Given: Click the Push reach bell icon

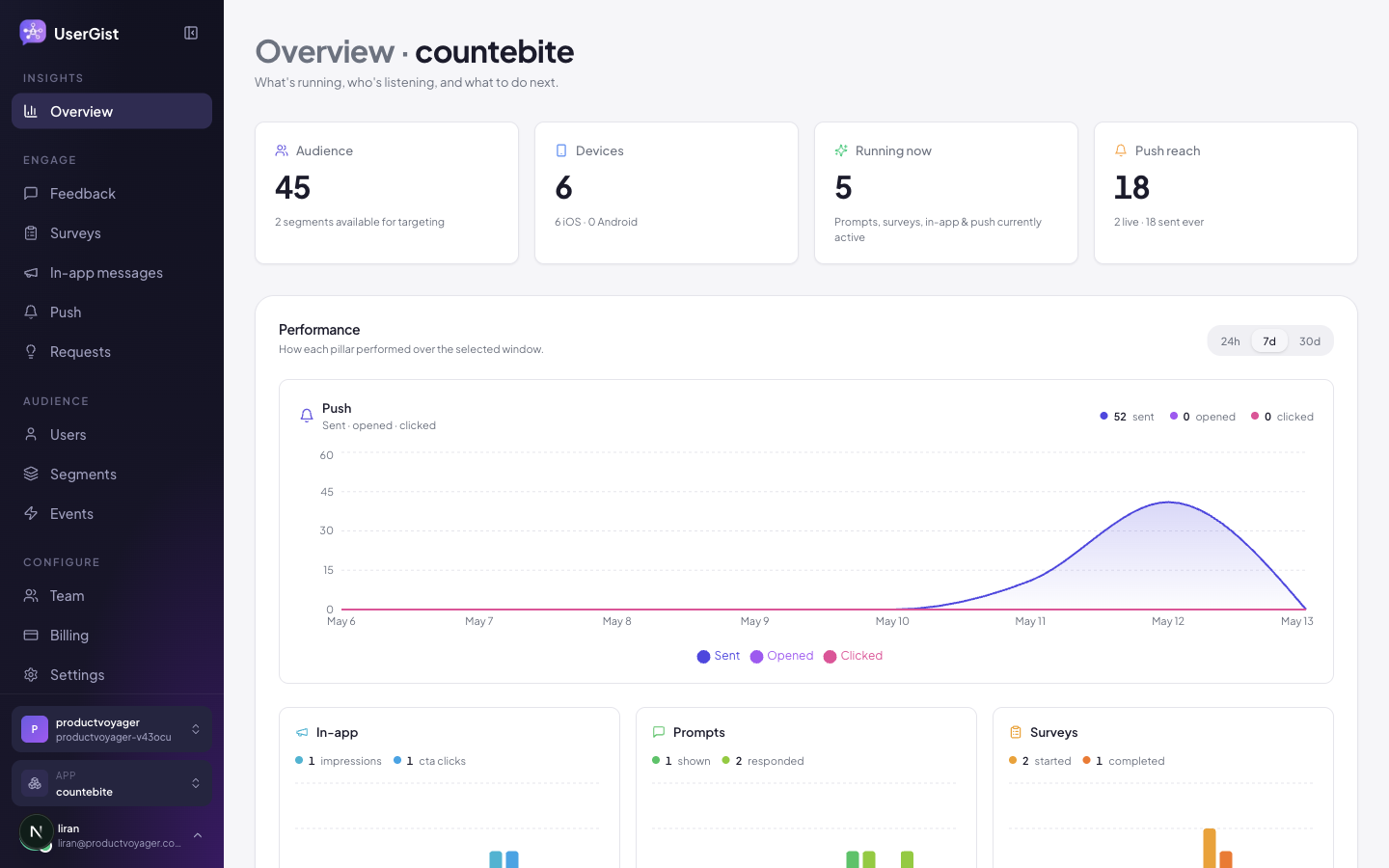Looking at the screenshot, I should [1121, 150].
